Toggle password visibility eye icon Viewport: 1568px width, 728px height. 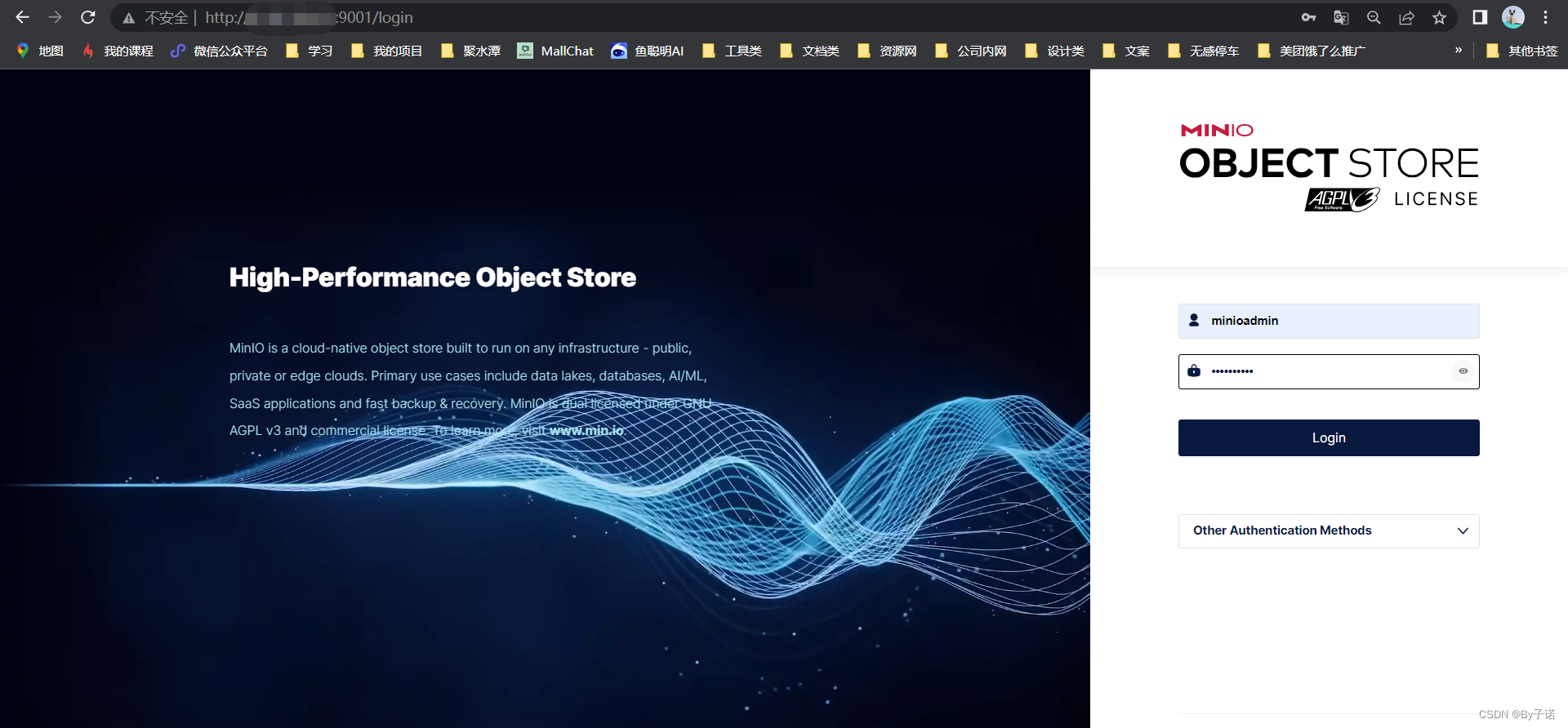(x=1463, y=371)
